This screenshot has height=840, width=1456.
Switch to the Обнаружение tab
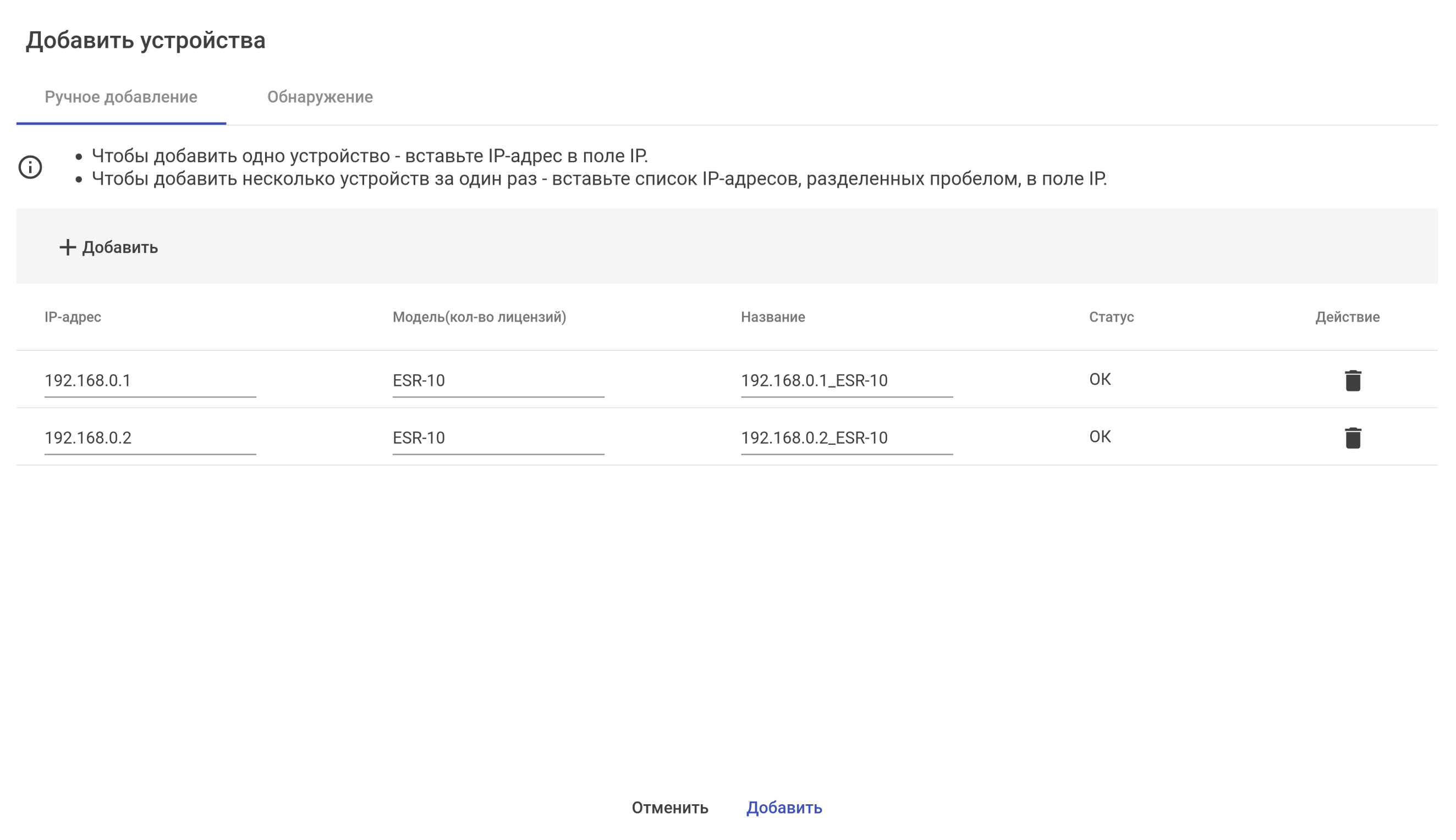320,97
